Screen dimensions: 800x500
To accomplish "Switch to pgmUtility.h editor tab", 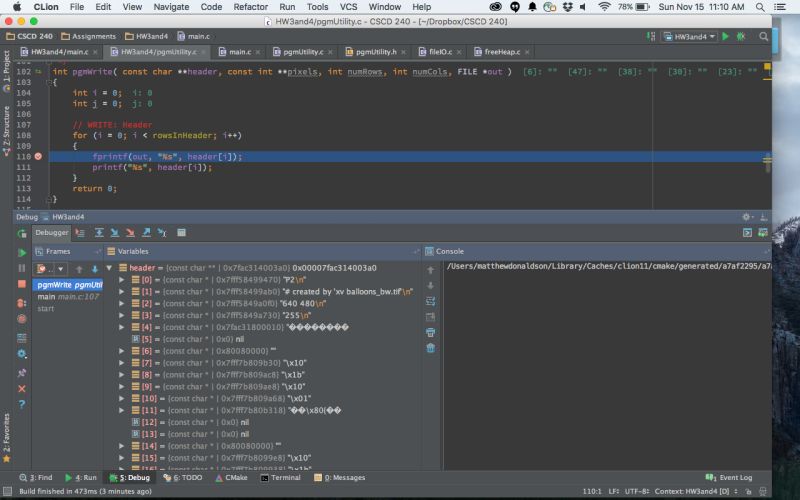I will (376, 52).
